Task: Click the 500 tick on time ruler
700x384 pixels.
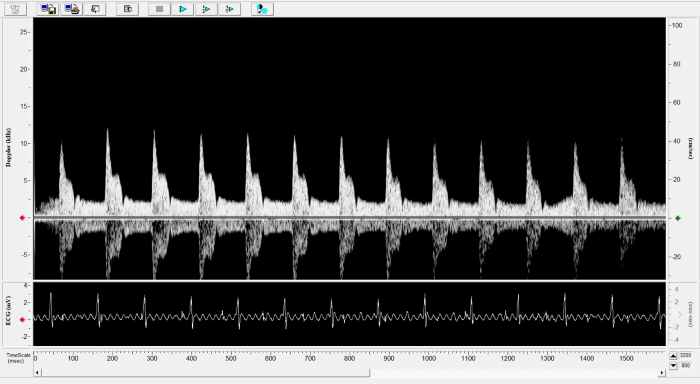Action: 231,358
